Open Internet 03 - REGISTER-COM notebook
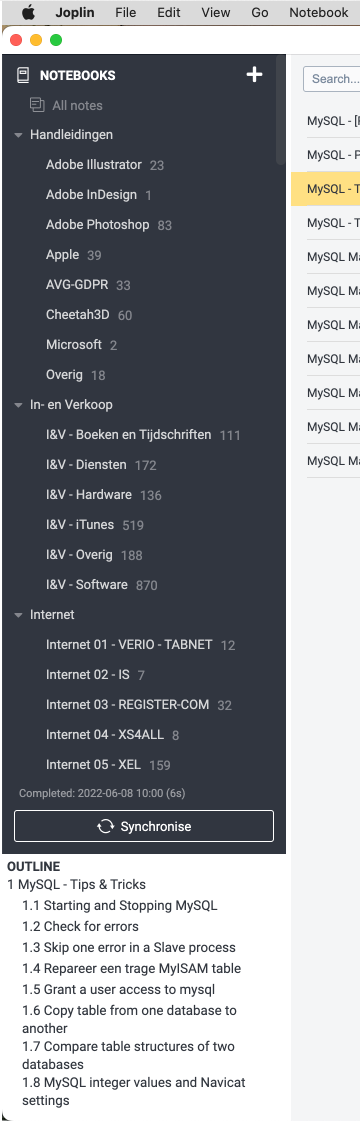360x1121 pixels. coord(127,705)
